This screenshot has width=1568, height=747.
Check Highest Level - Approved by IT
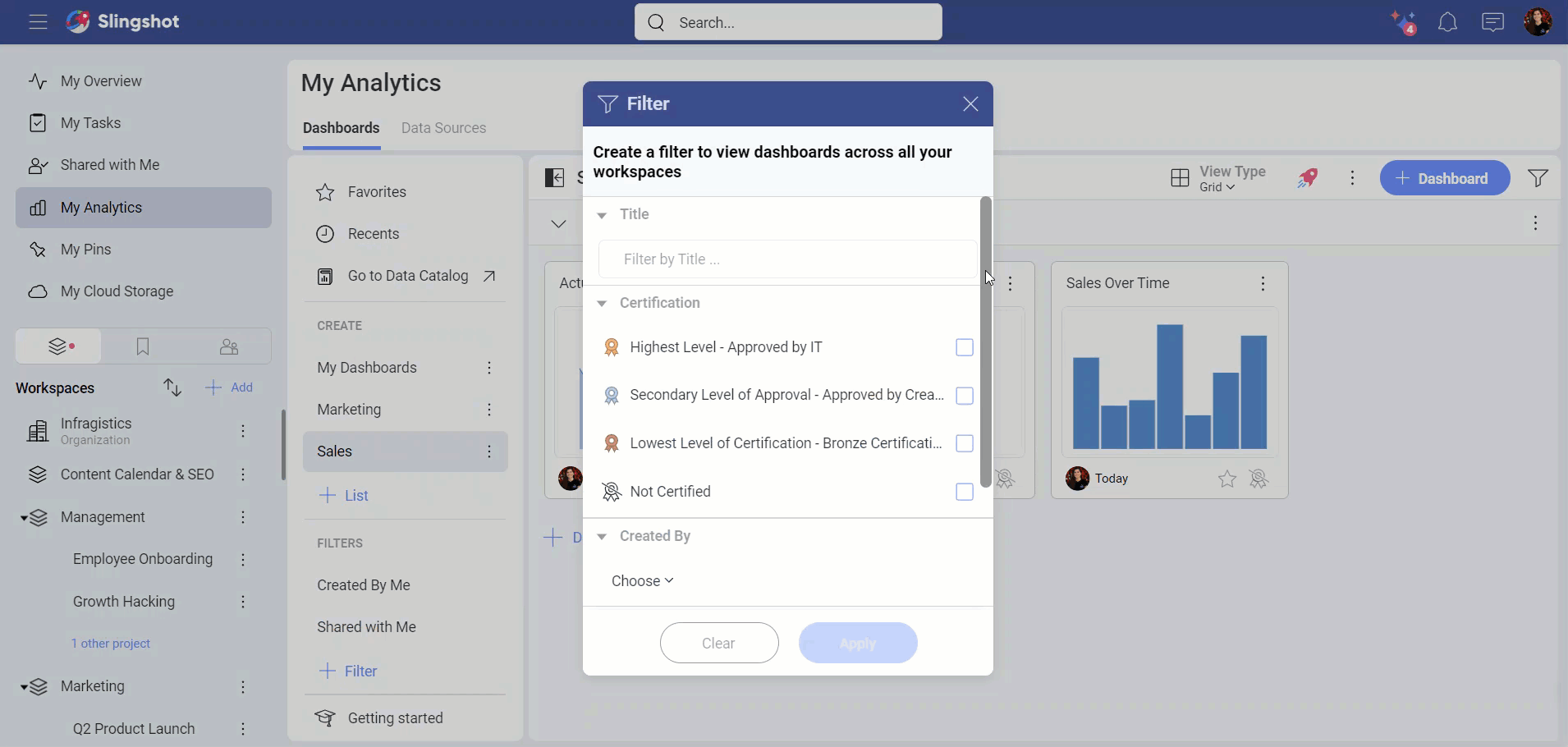point(965,348)
